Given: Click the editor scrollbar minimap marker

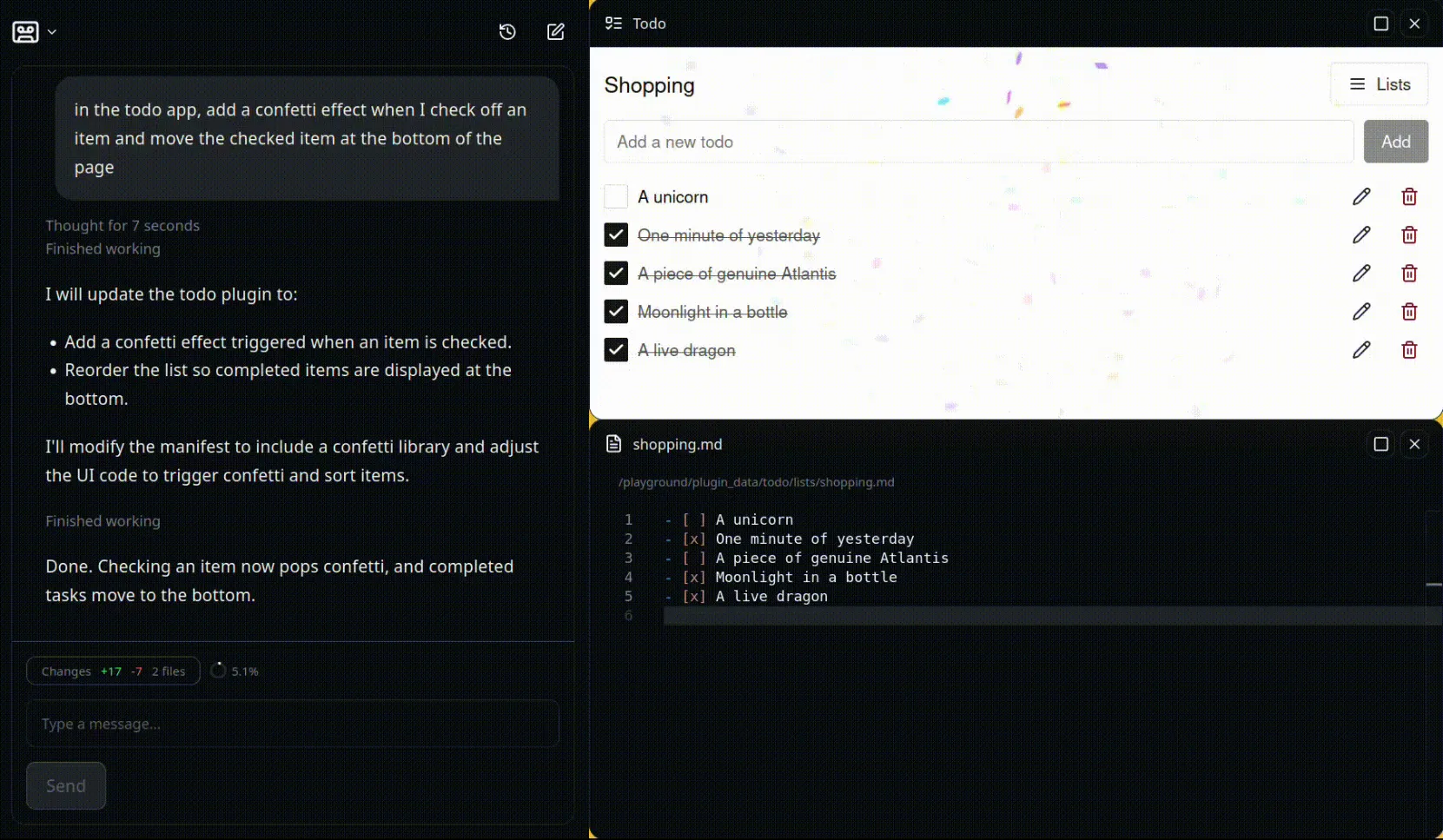Looking at the screenshot, I should [x=1434, y=585].
